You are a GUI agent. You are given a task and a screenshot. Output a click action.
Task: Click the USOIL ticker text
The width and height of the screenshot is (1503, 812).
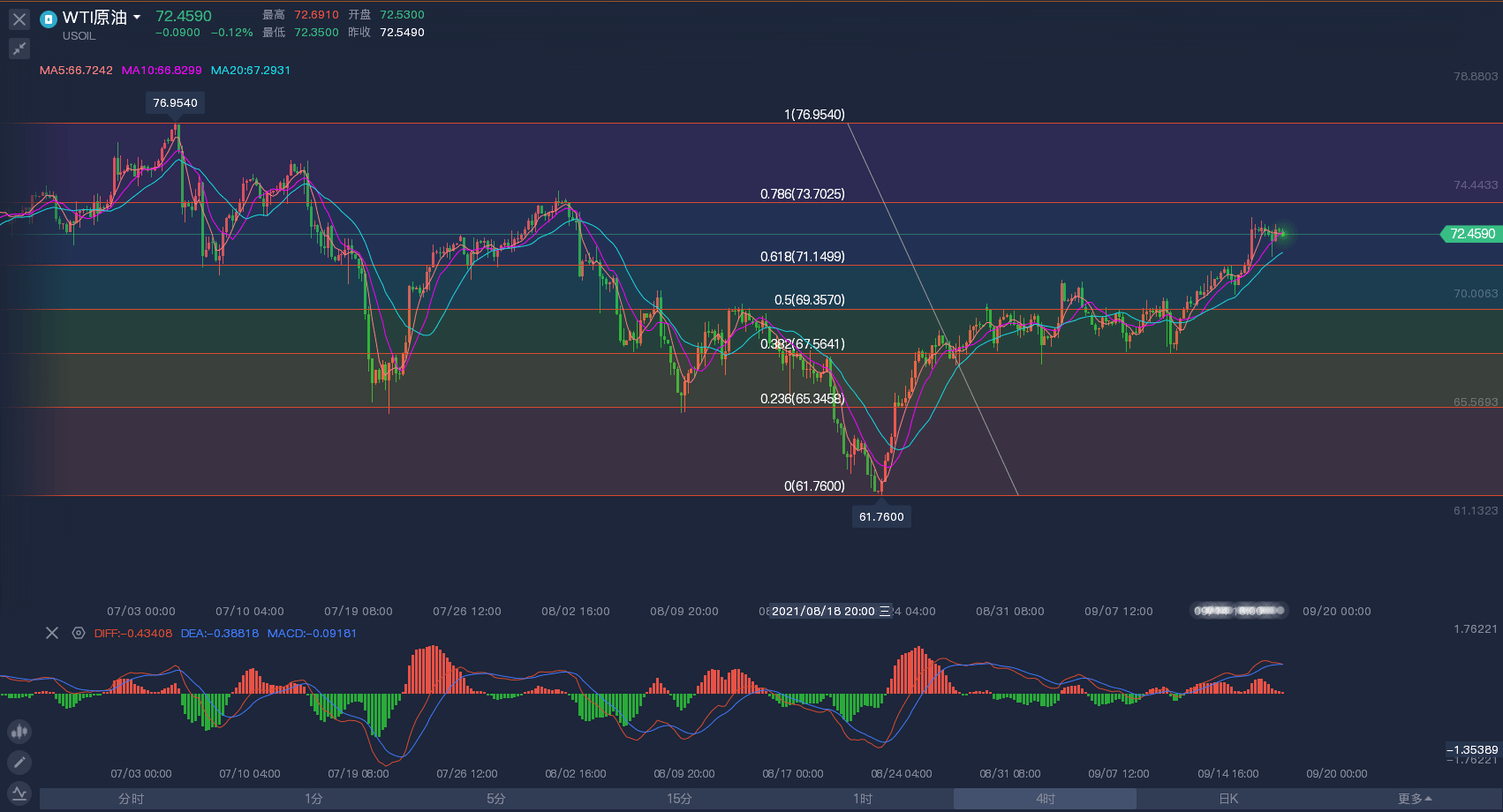point(79,36)
